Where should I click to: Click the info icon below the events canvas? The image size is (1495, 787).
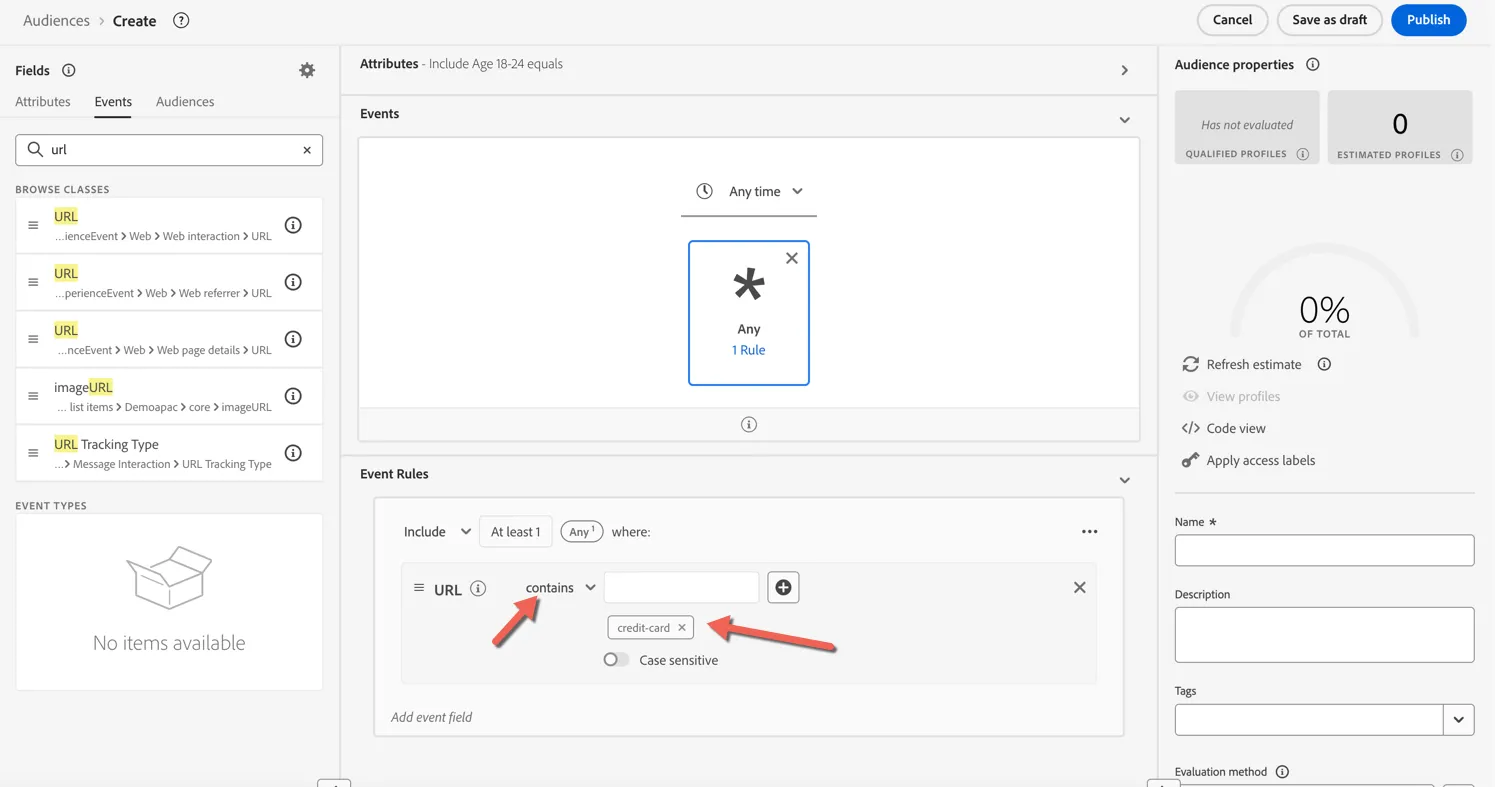coord(749,425)
